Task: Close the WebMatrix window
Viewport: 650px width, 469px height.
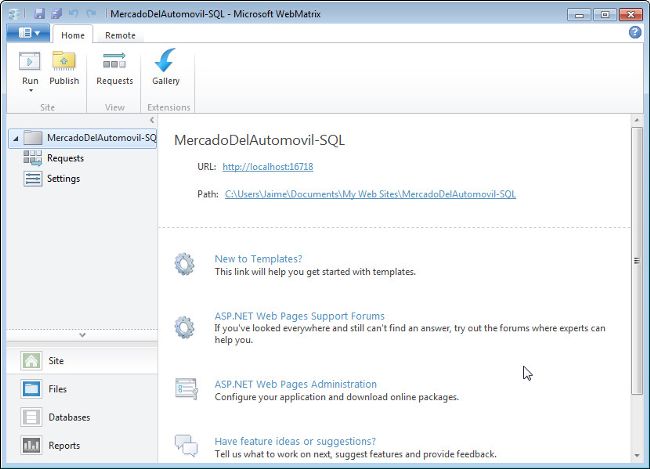Action: [x=631, y=15]
